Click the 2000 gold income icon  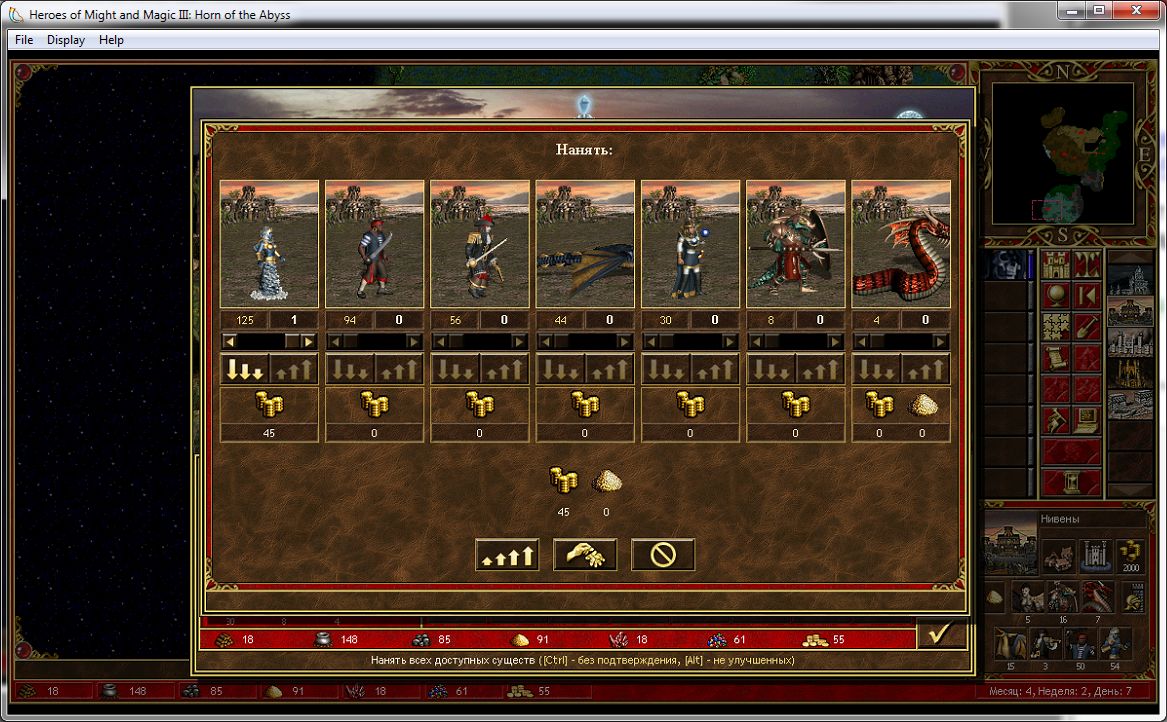pyautogui.click(x=1131, y=556)
